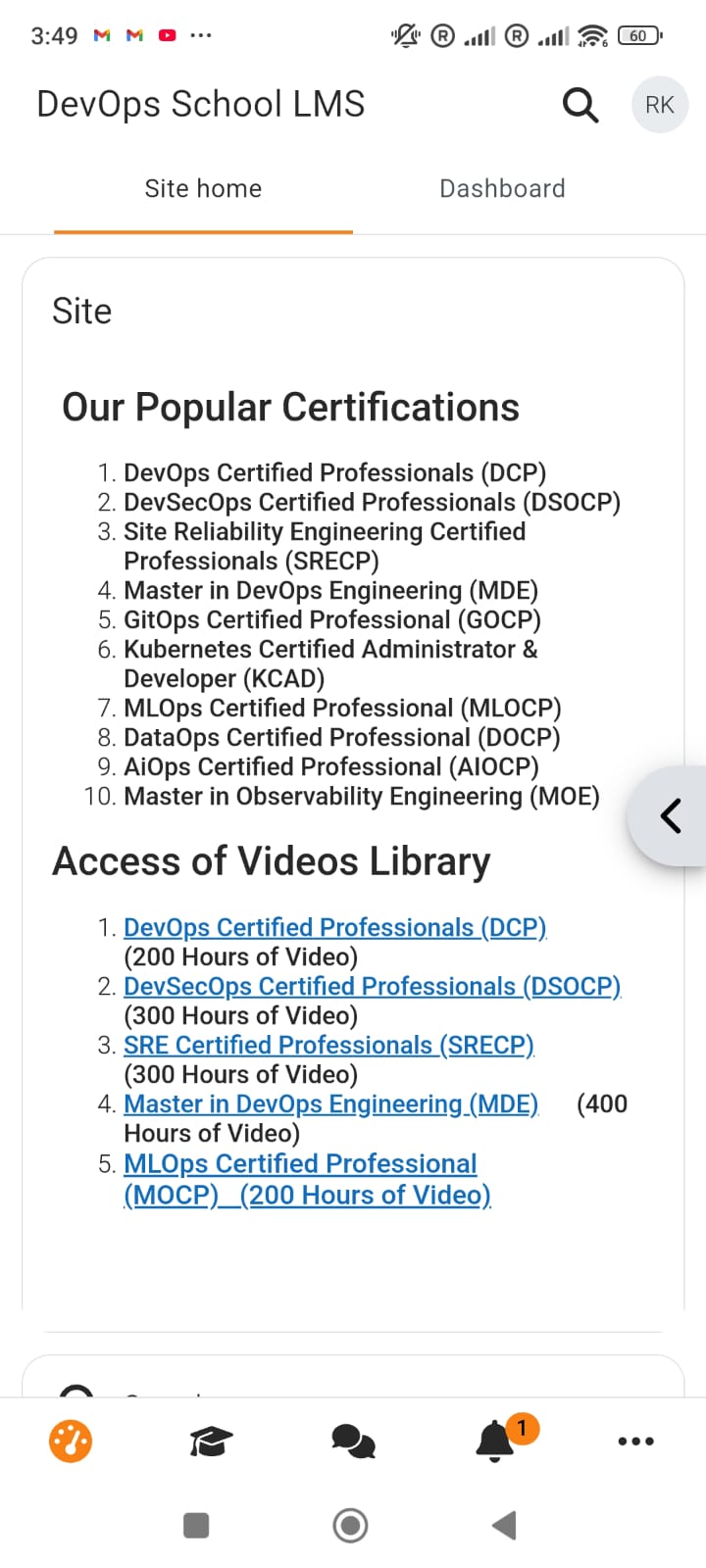This screenshot has height=1568, width=706.
Task: Open the messages chat bubbles icon
Action: pos(353,1441)
